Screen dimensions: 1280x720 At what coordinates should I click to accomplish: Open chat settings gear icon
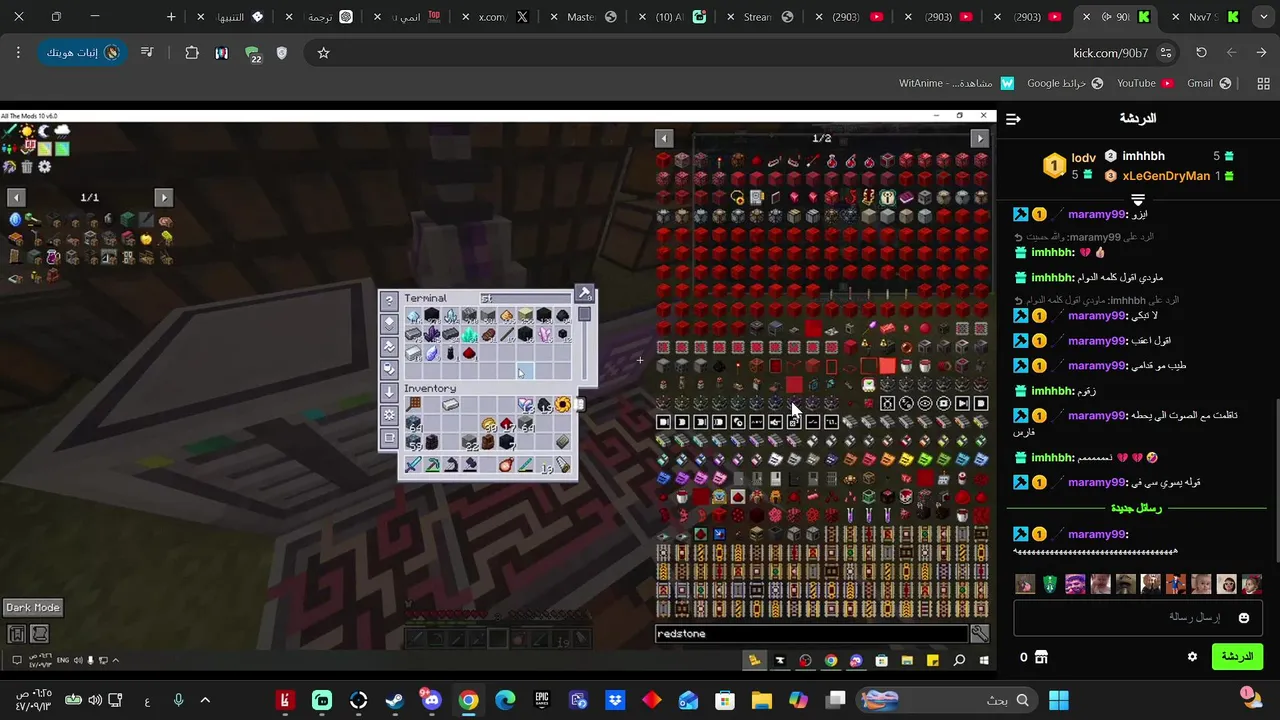point(1192,656)
